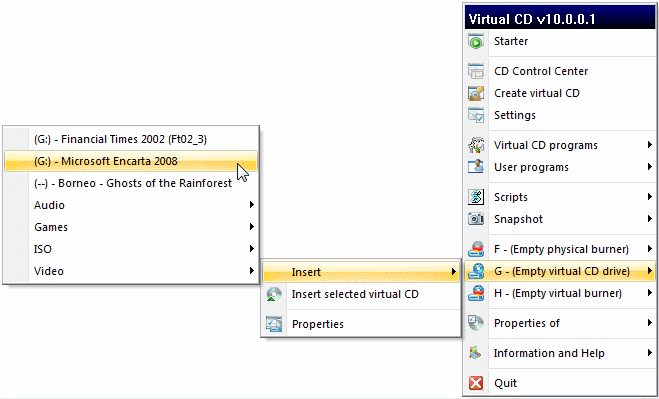Expand the Audio submenu arrow
Image resolution: width=659 pixels, height=399 pixels.
pos(251,205)
